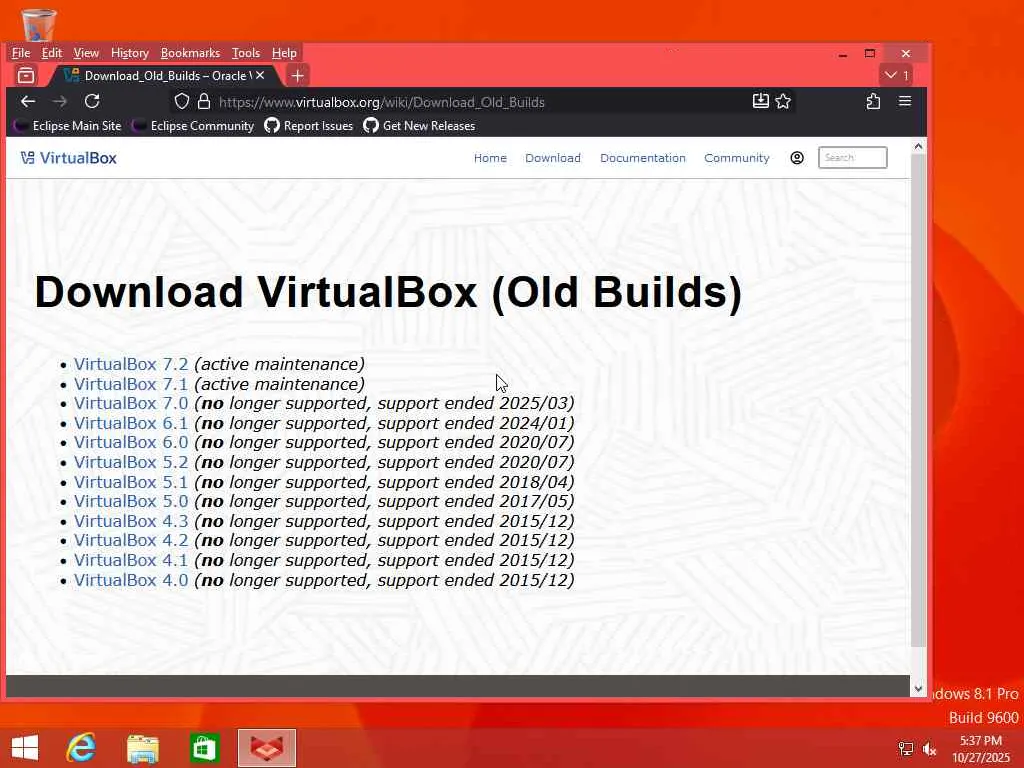Open the VirtualBox 6.1 link
The image size is (1024, 768).
(x=131, y=423)
